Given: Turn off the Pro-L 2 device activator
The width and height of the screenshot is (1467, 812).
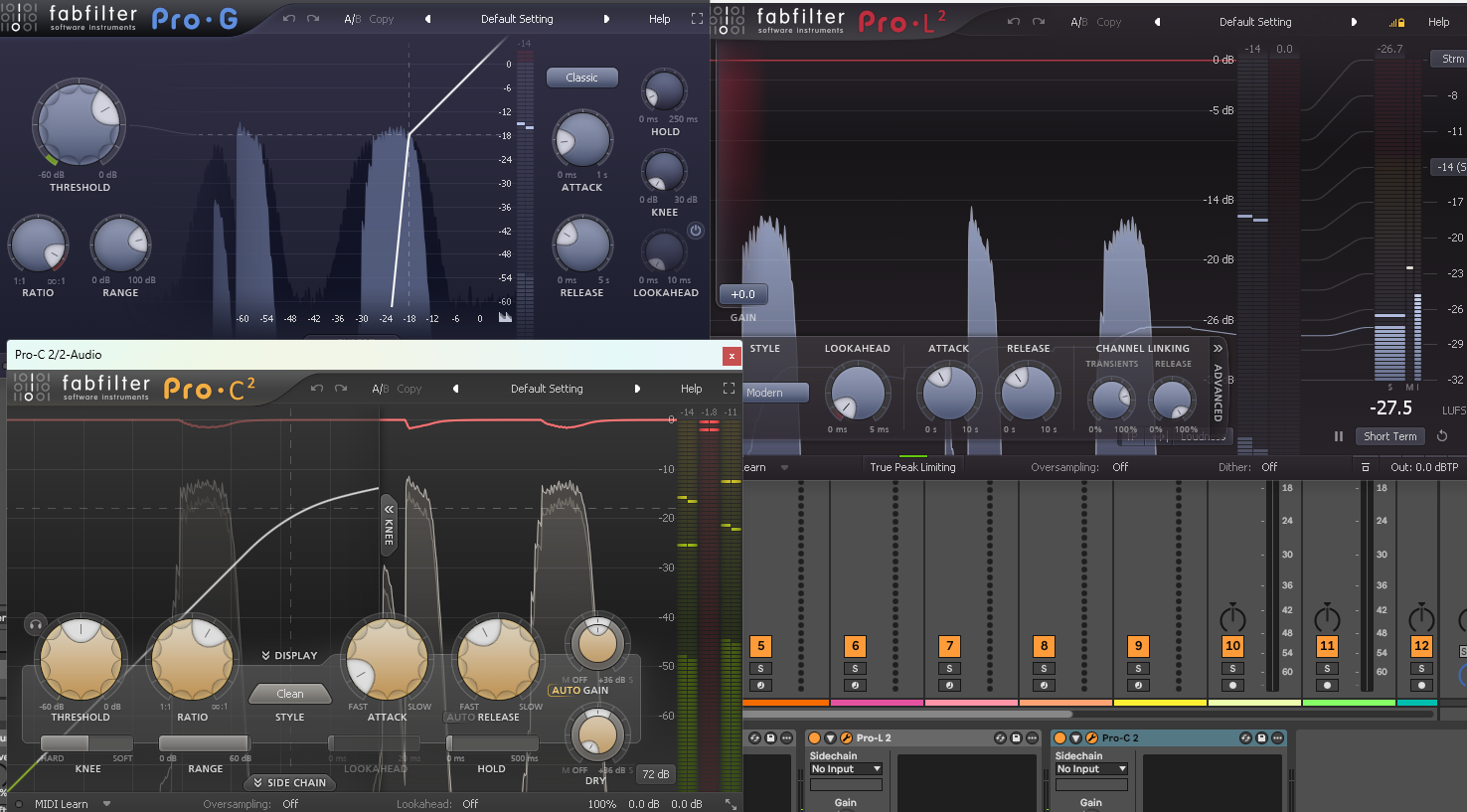Looking at the screenshot, I should pos(815,737).
